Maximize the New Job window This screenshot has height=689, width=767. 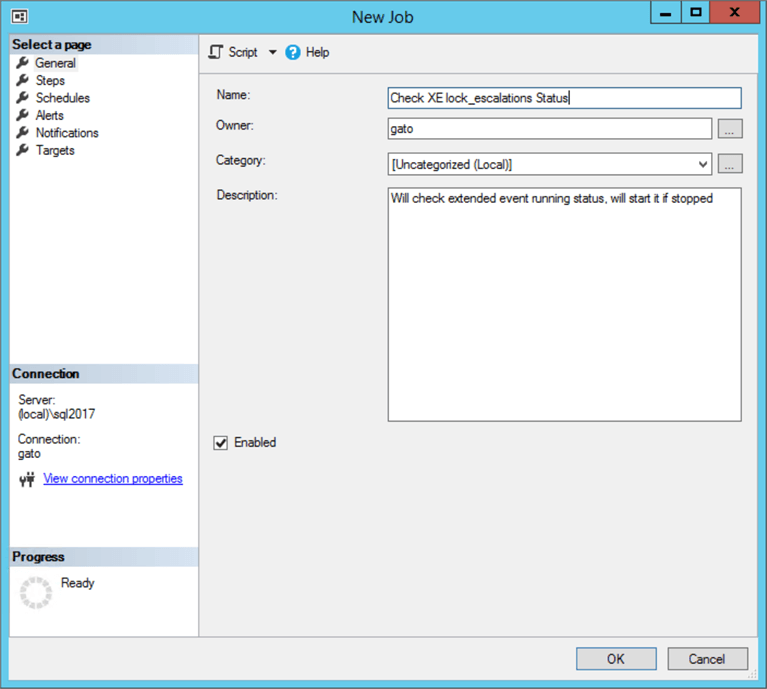tap(696, 13)
